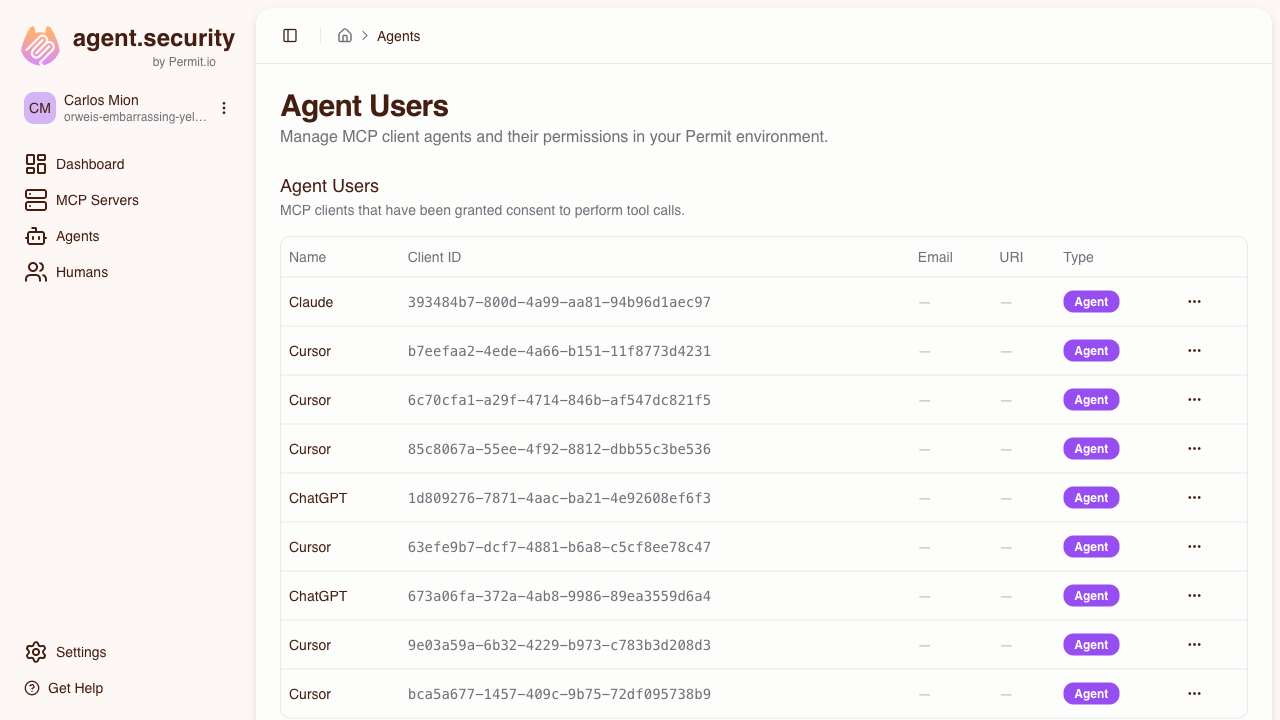Screen dimensions: 1280x720
Task: Select Humans in the left navigation
Action: pyautogui.click(x=81, y=272)
